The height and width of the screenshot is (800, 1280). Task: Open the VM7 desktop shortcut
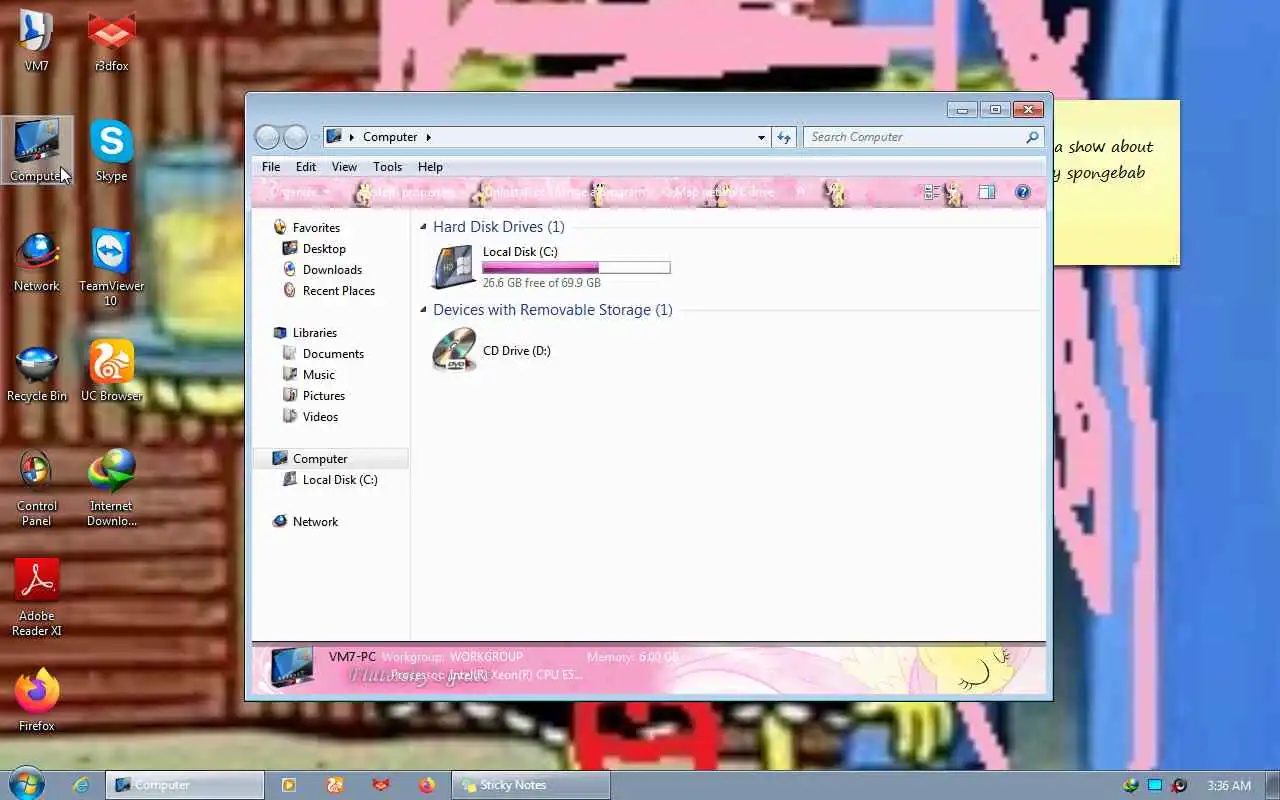36,42
